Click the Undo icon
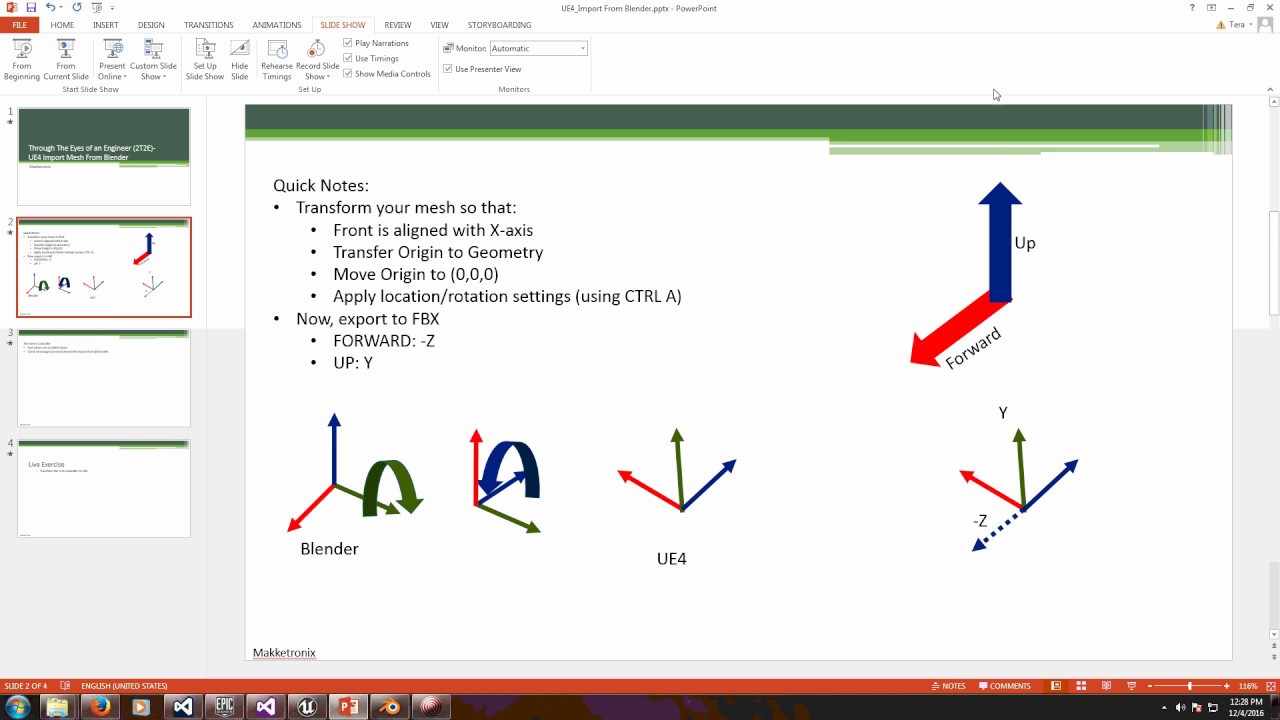 coord(50,7)
